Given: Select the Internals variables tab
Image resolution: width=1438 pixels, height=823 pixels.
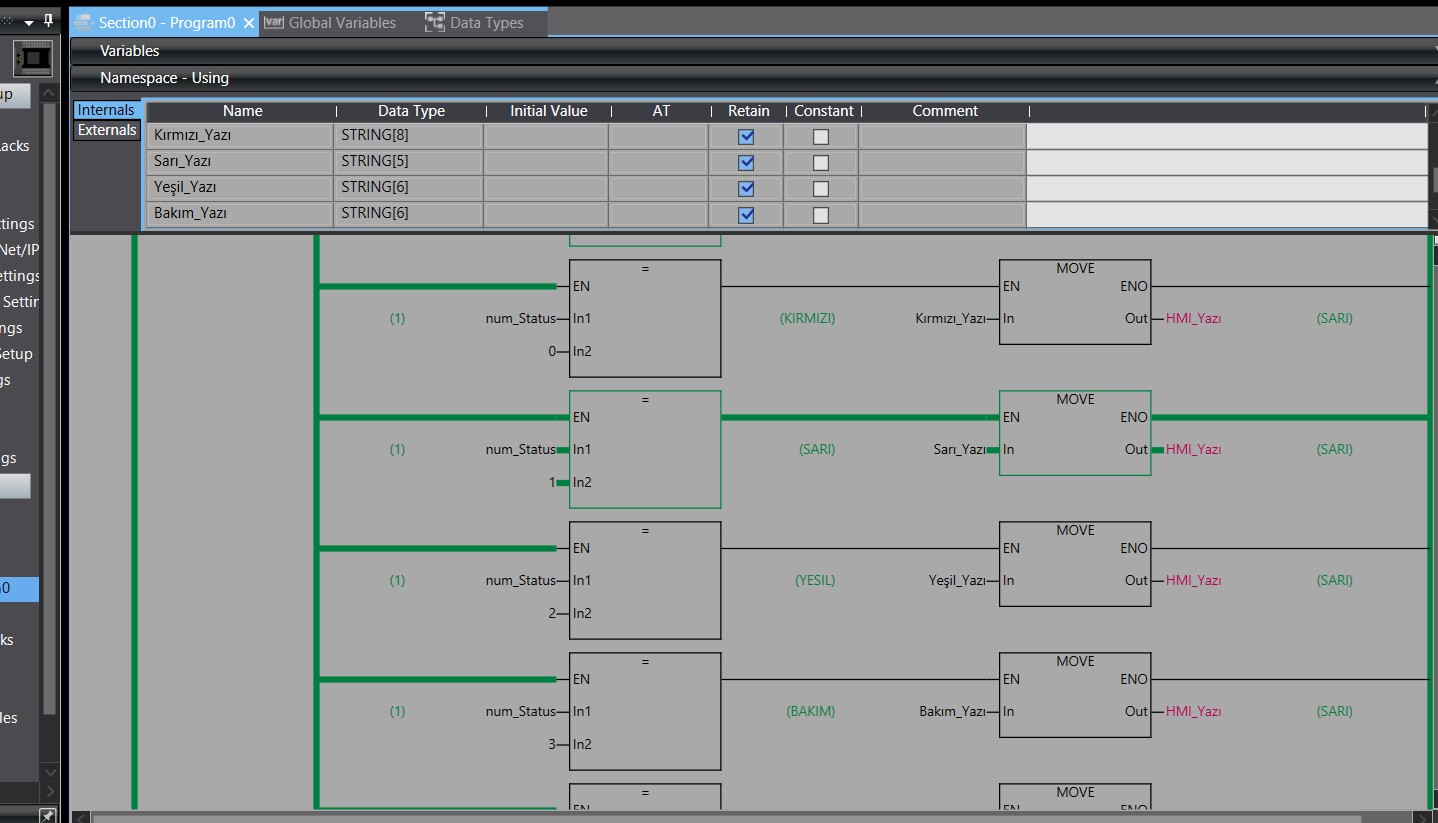Looking at the screenshot, I should [106, 110].
